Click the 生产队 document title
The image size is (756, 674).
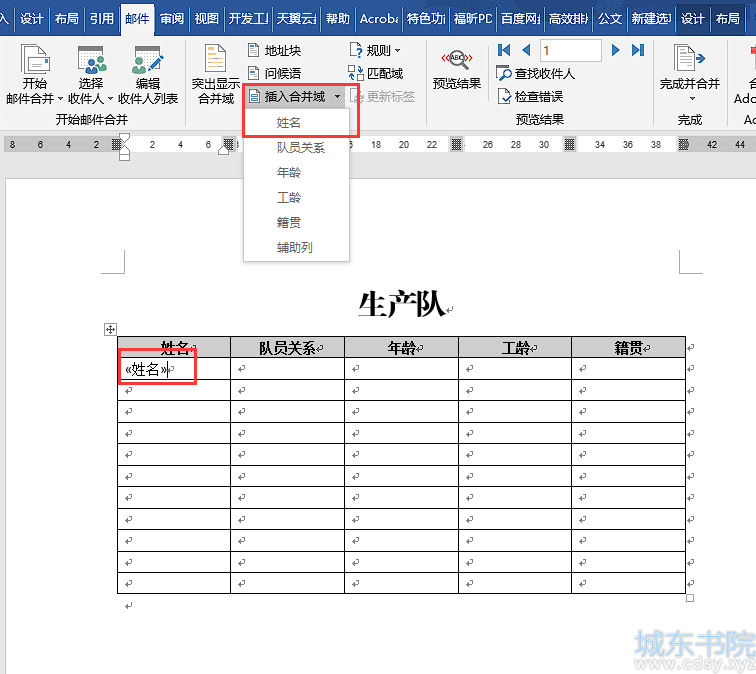401,304
